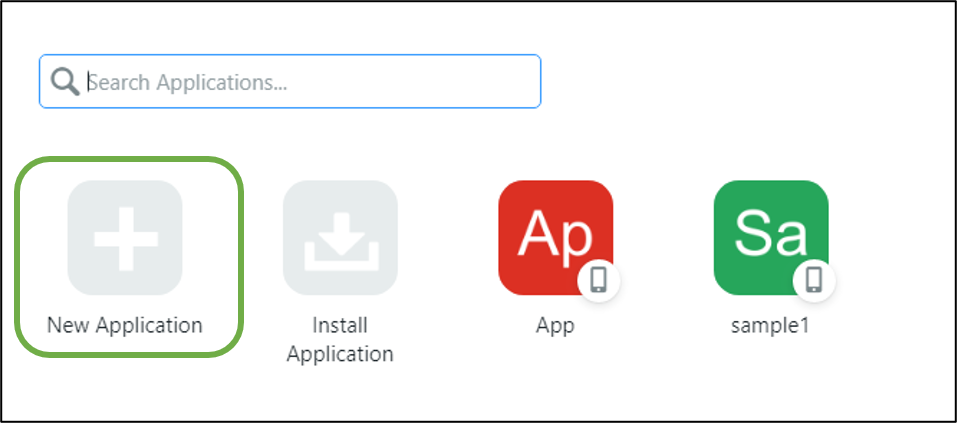Open the app named App via label
Image resolution: width=957 pixels, height=423 pixels.
click(555, 325)
